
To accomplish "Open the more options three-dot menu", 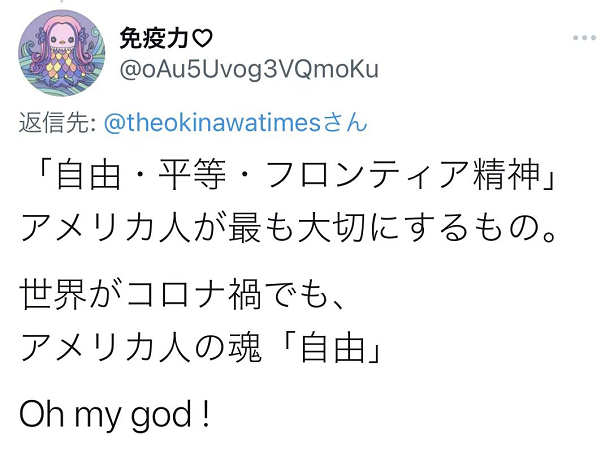I will [x=583, y=38].
